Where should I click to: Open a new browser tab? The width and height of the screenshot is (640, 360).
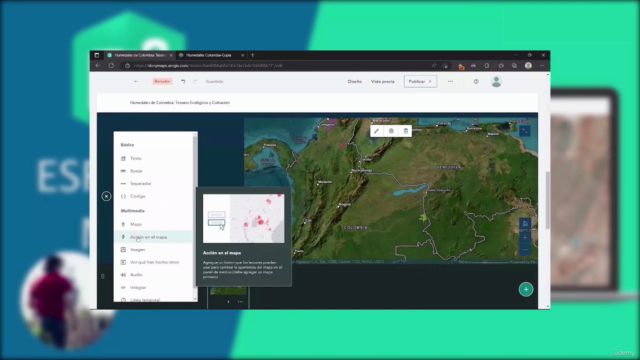pyautogui.click(x=252, y=55)
